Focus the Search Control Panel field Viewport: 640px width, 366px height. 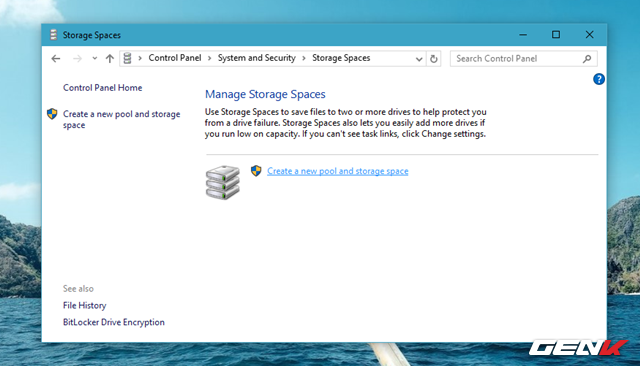(517, 59)
